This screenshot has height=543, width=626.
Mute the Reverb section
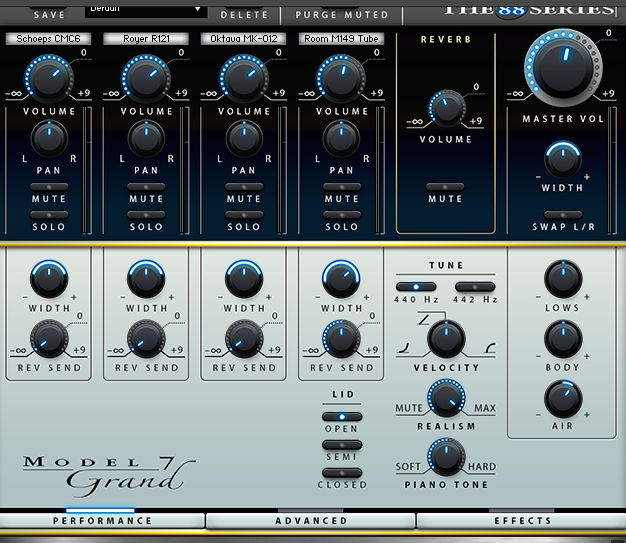click(445, 187)
